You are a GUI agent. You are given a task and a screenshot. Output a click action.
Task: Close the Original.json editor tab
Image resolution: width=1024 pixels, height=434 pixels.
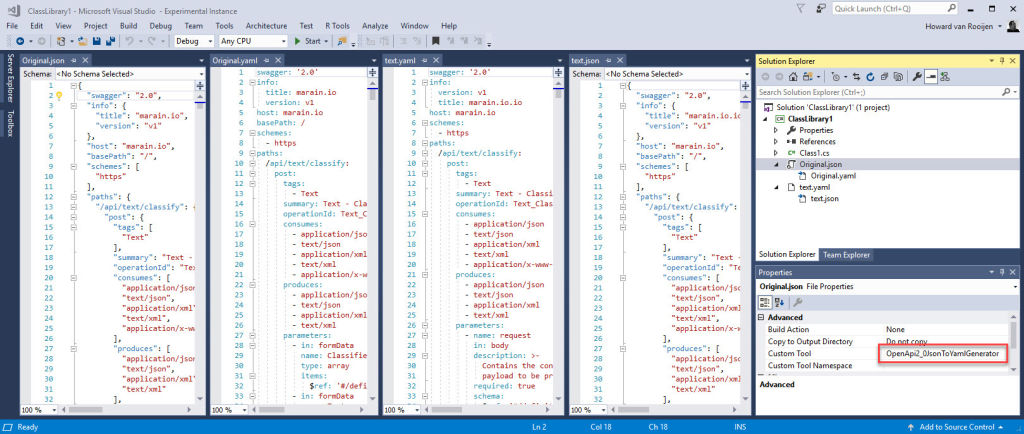coord(86,60)
